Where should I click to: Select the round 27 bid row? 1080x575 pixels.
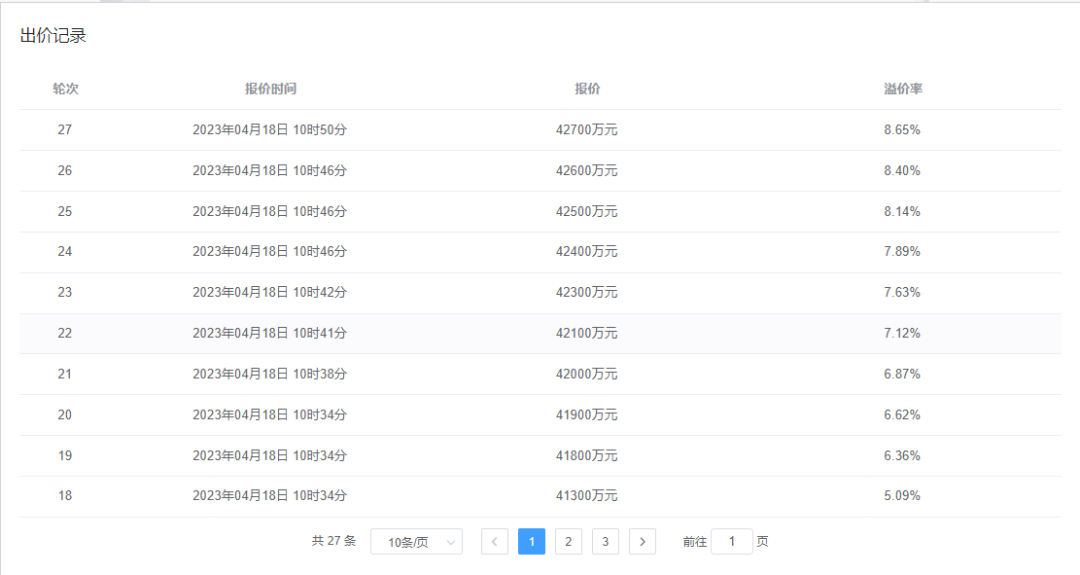tap(540, 130)
